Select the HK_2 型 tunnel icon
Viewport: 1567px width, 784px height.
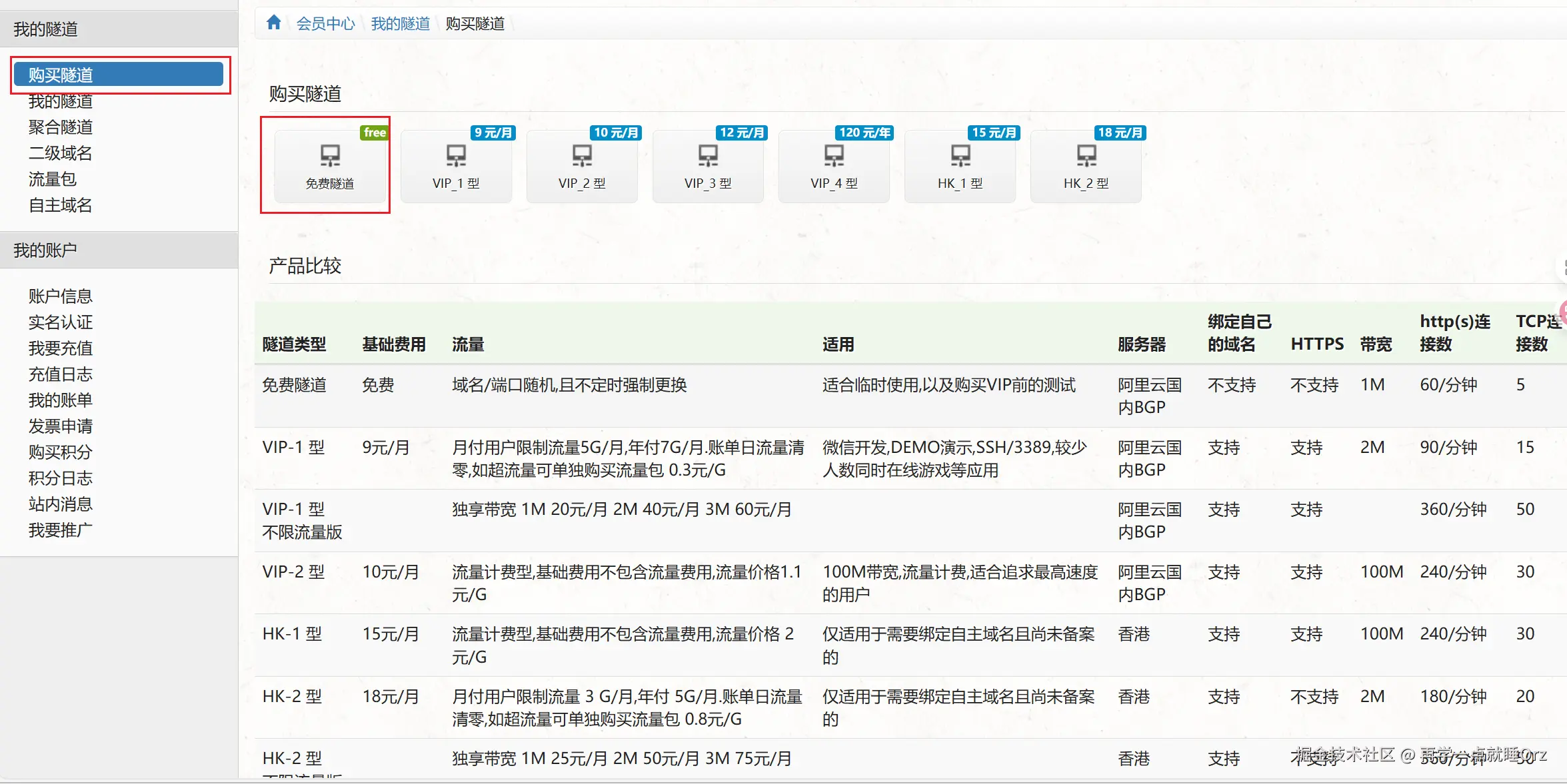(x=1086, y=165)
